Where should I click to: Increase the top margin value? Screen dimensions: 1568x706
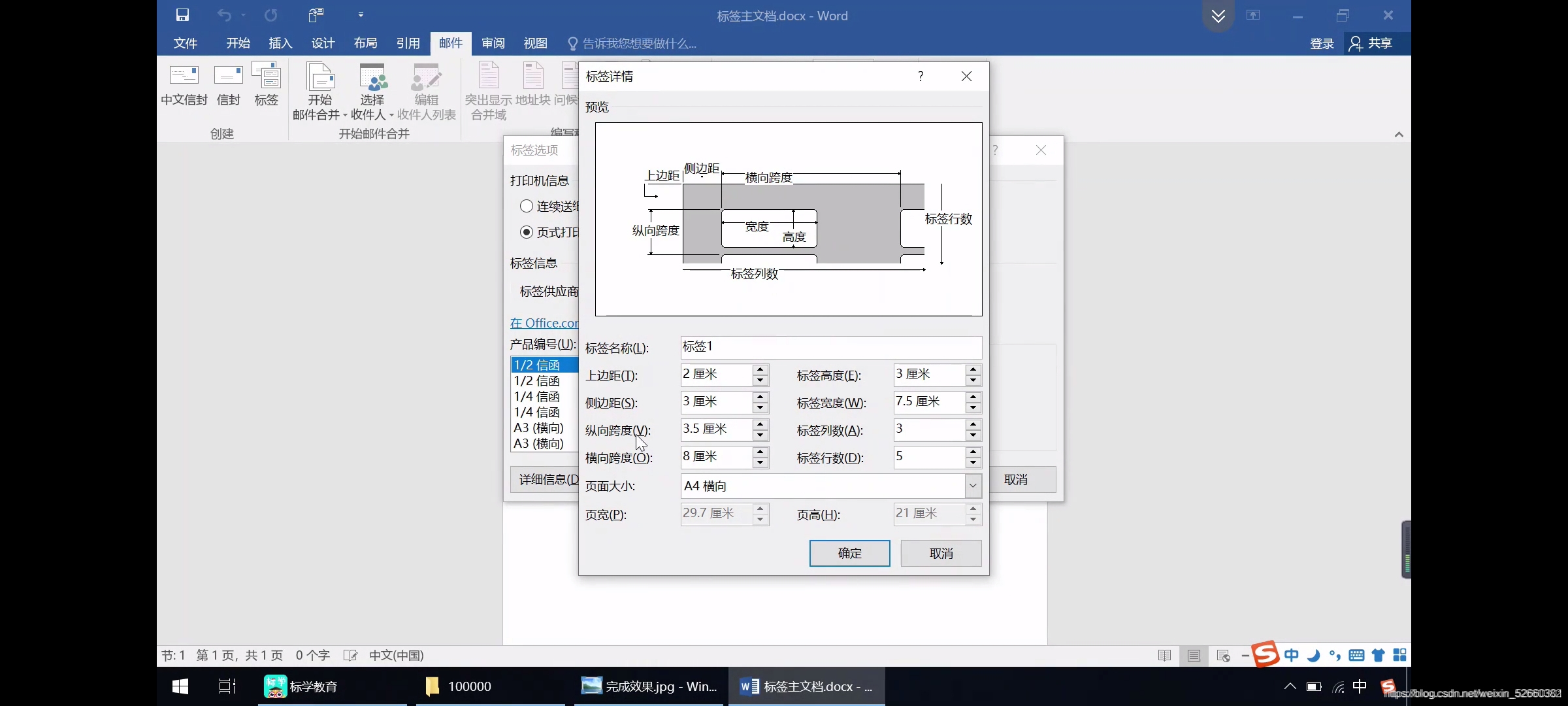point(760,370)
